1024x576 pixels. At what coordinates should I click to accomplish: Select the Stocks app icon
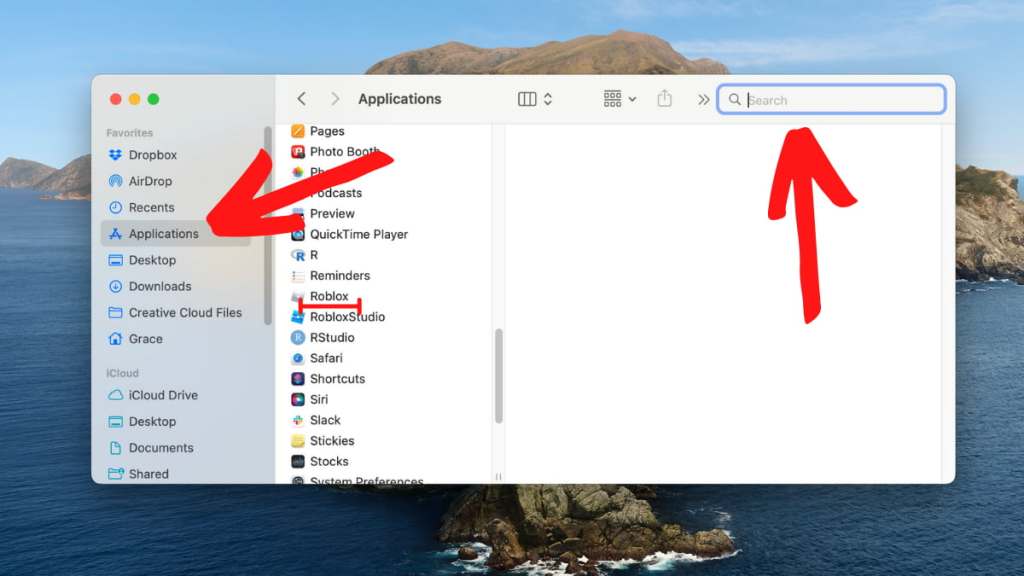click(x=298, y=461)
